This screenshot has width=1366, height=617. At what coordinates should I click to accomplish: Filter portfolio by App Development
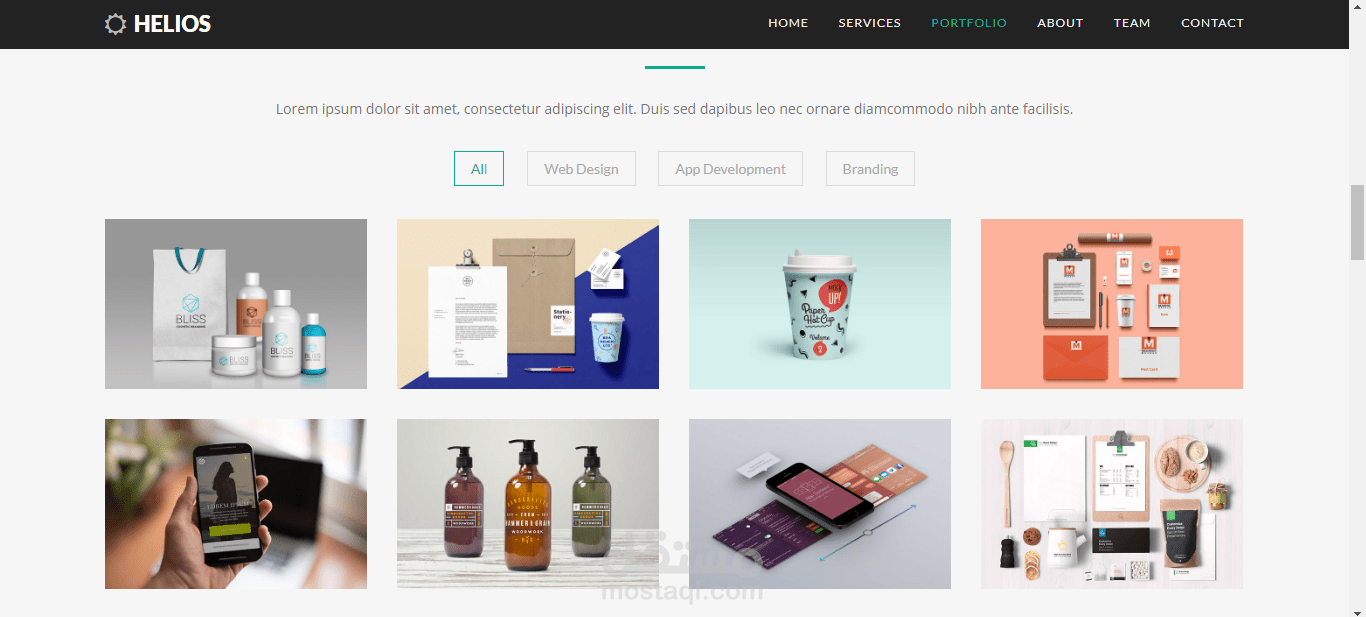pyautogui.click(x=730, y=169)
